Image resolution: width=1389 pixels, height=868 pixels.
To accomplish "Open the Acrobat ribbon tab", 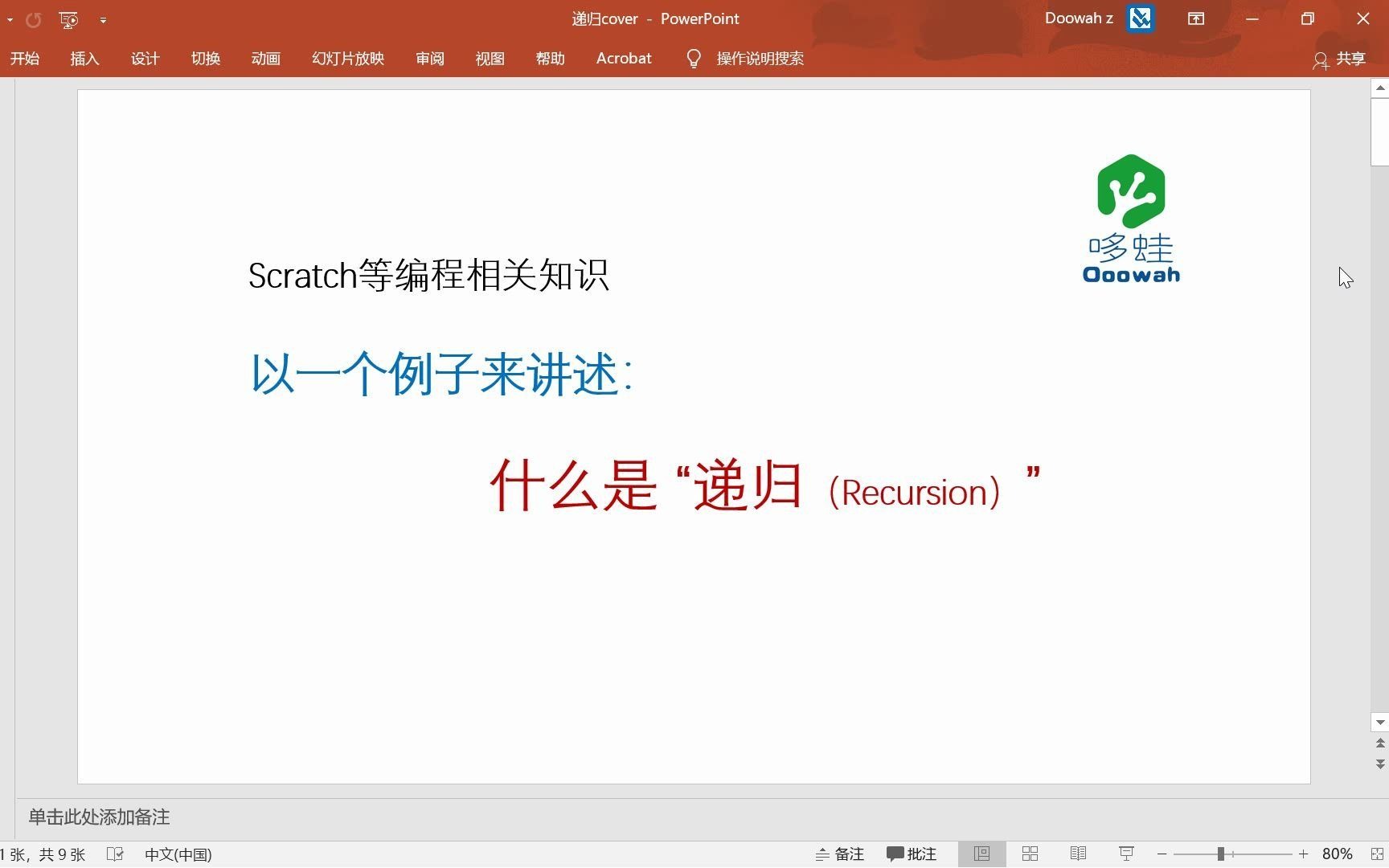I will [x=624, y=59].
